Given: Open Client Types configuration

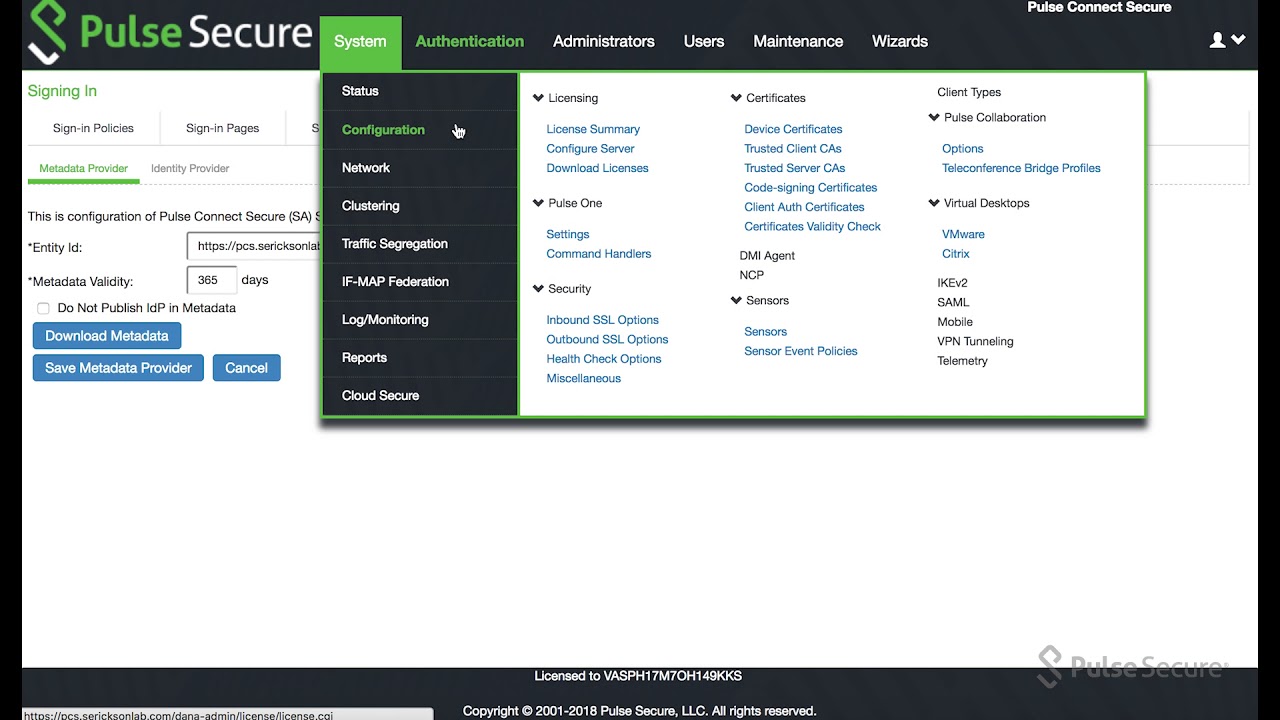Looking at the screenshot, I should tap(969, 92).
